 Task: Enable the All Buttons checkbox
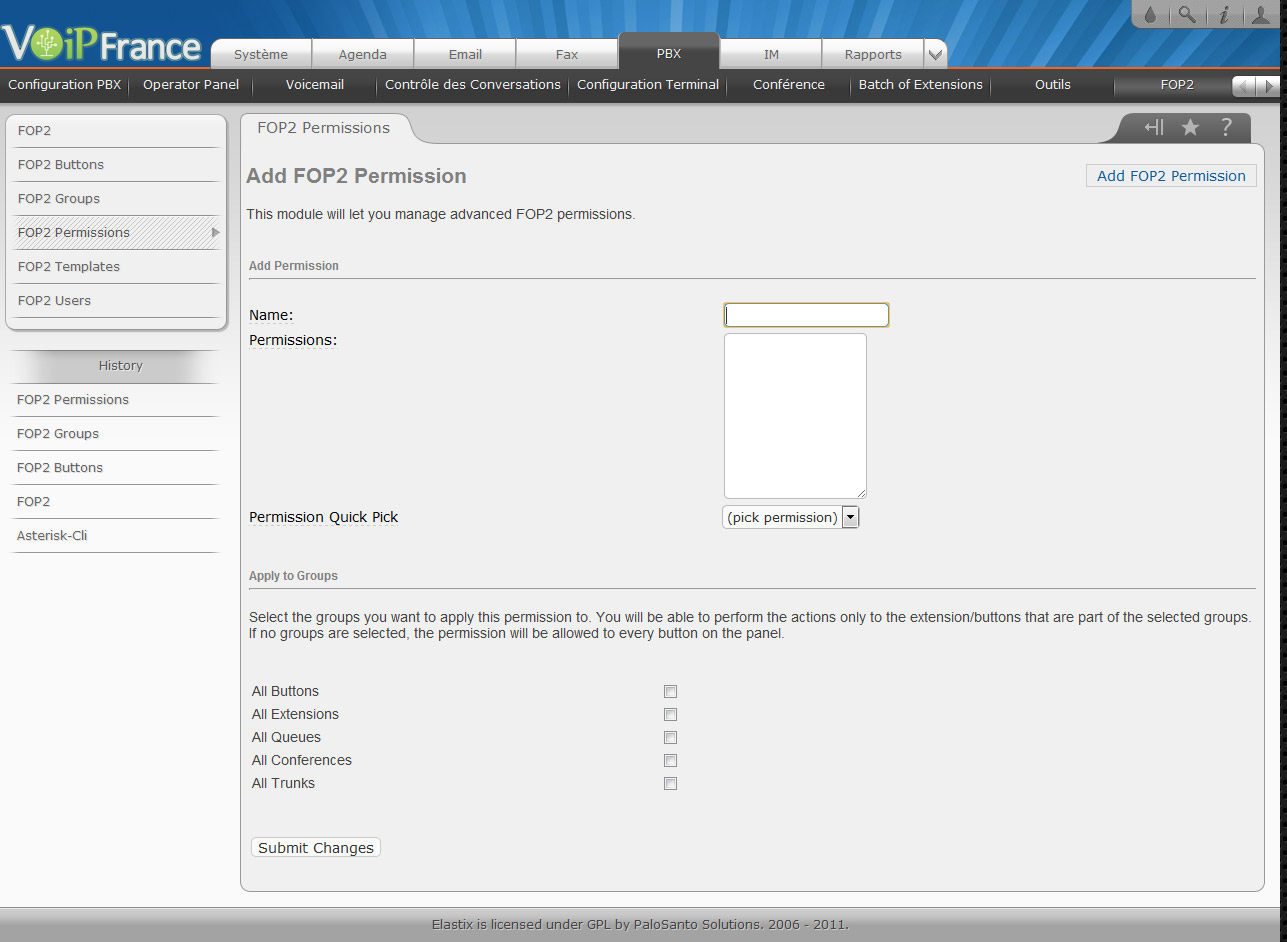tap(671, 692)
